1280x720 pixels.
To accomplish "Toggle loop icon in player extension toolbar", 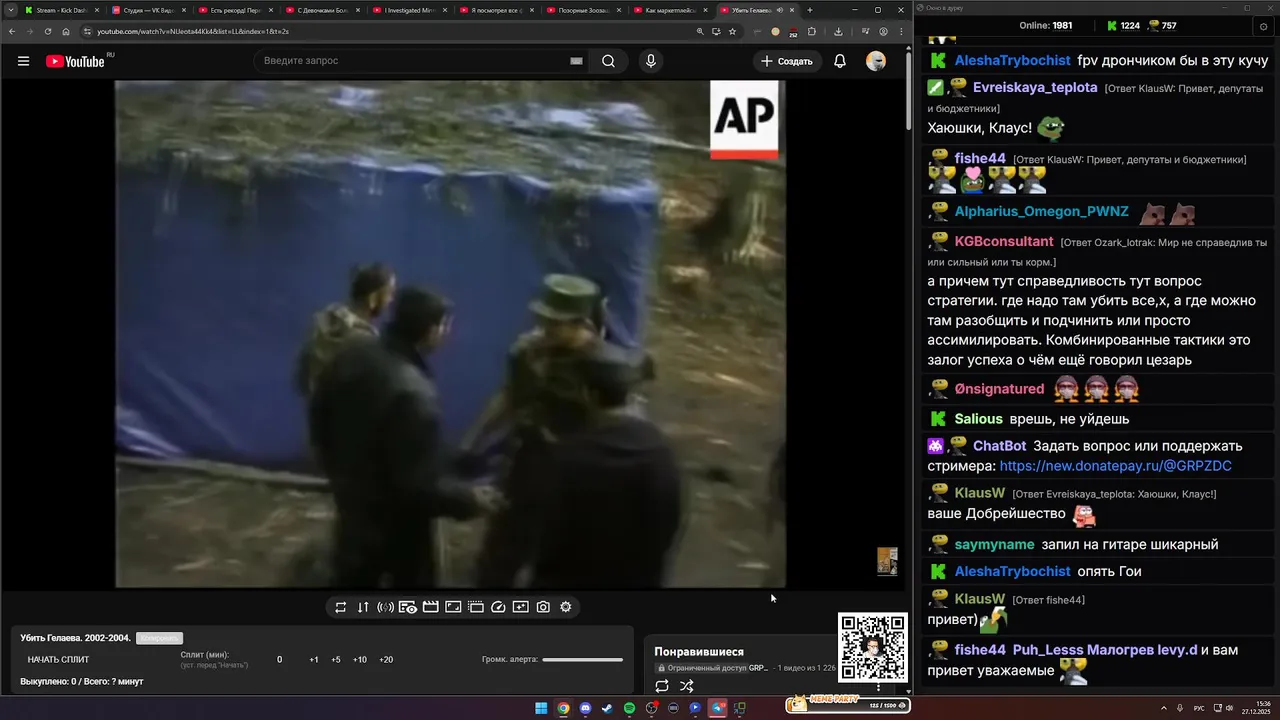I will point(341,607).
